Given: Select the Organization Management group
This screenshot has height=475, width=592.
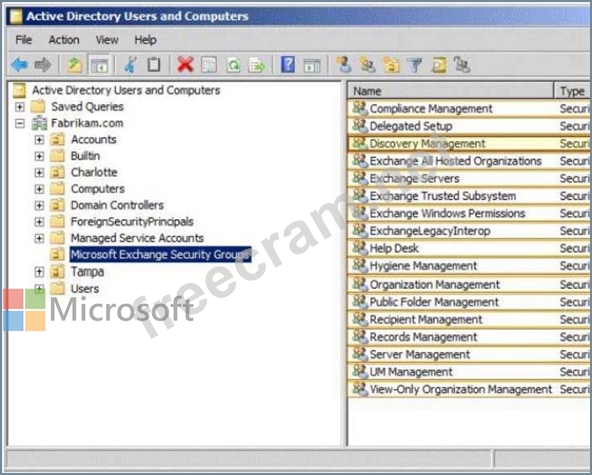Looking at the screenshot, I should 435,284.
